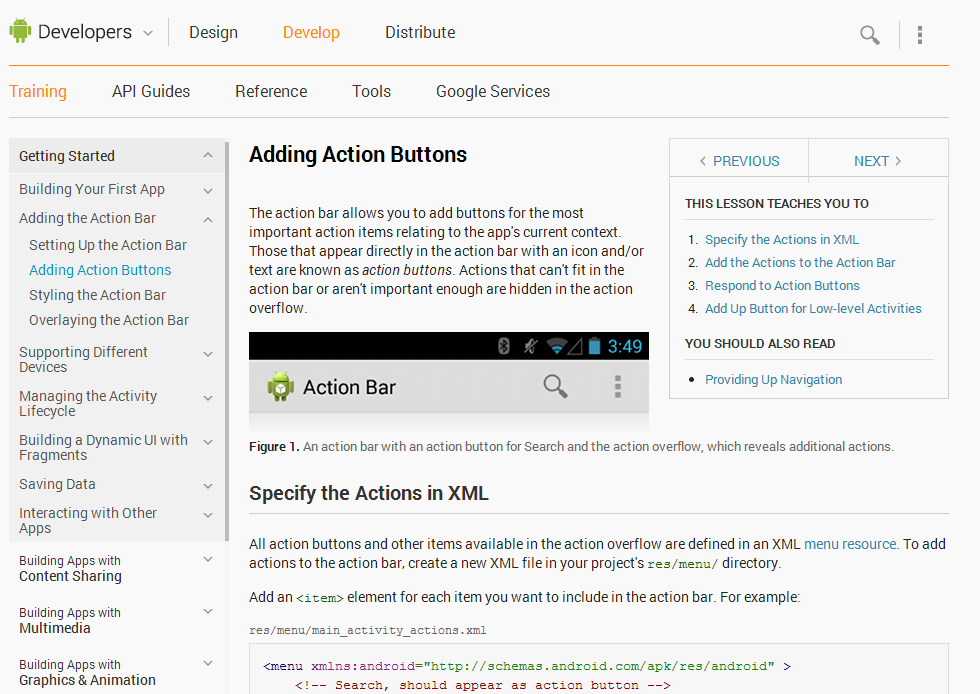Viewport: 980px width, 694px height.
Task: Expand Building a Dynamic UI with Fragments chevron
Action: (208, 441)
